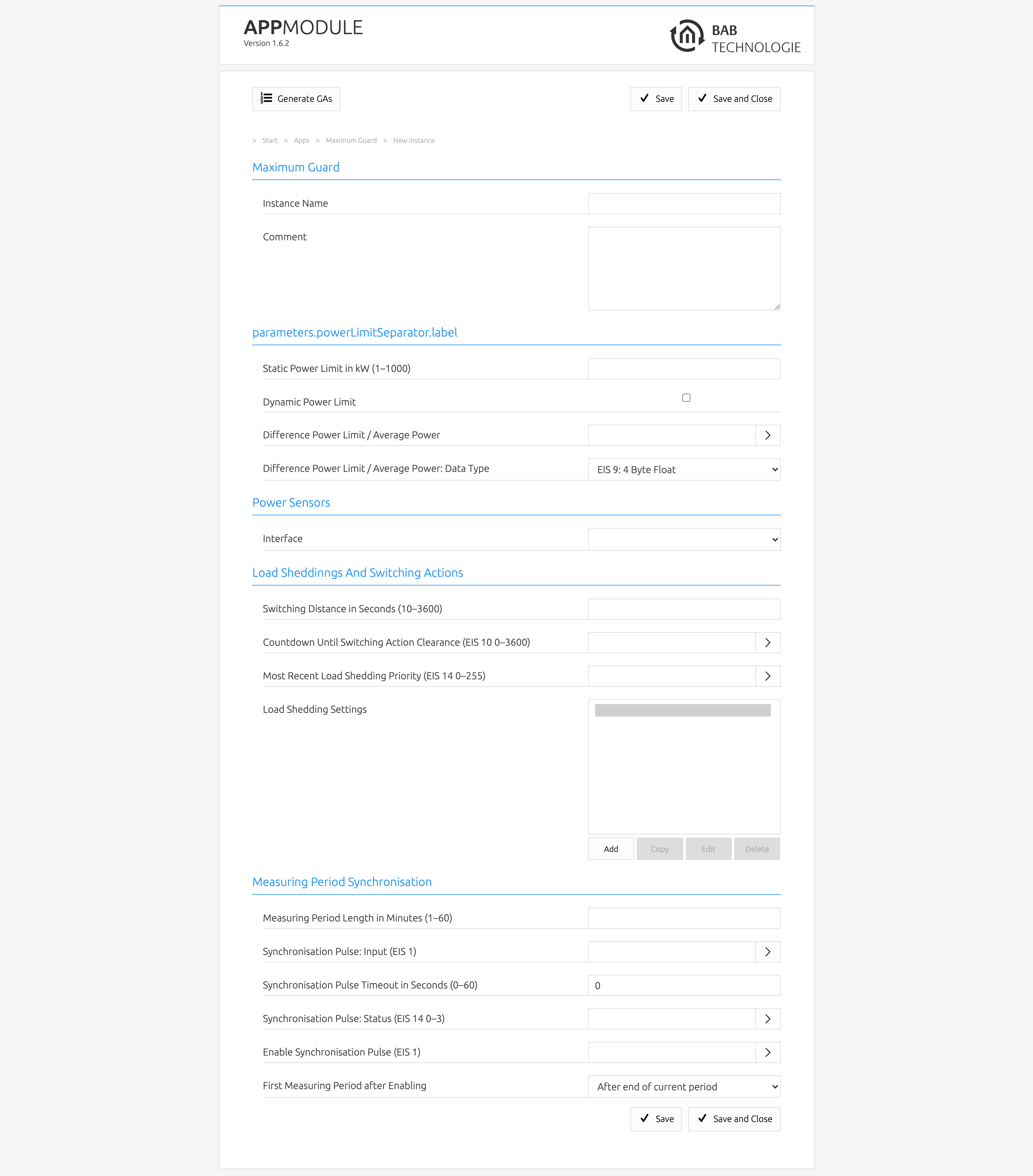Click the bottom Save button
The image size is (1033, 1176).
[x=655, y=1119]
